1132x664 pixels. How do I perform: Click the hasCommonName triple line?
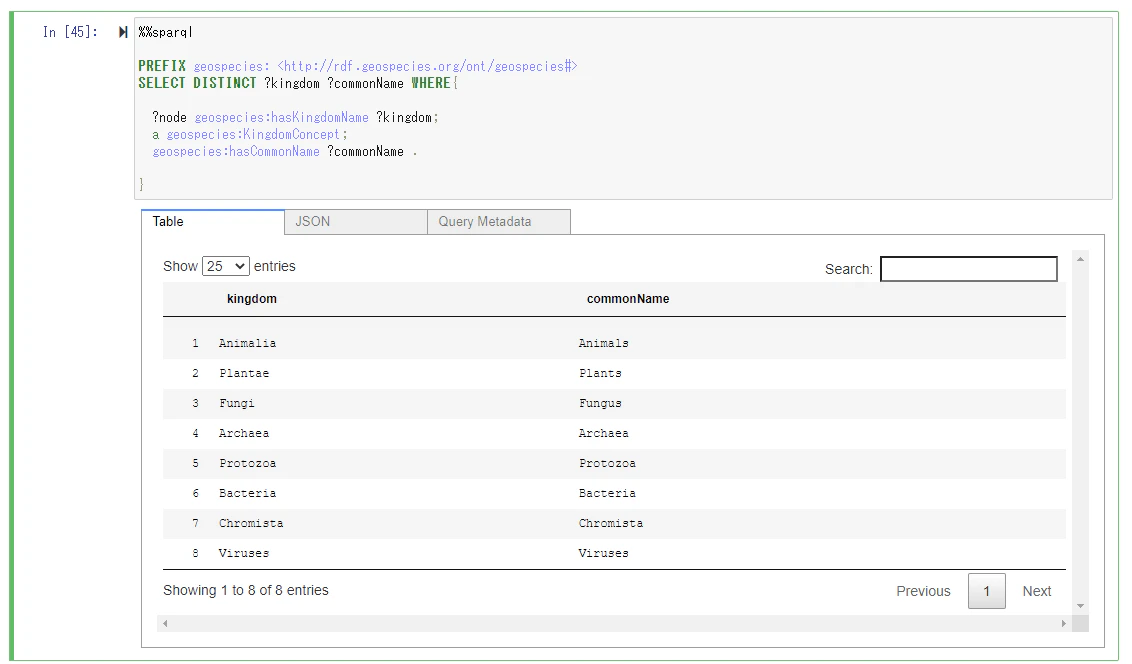(x=284, y=152)
